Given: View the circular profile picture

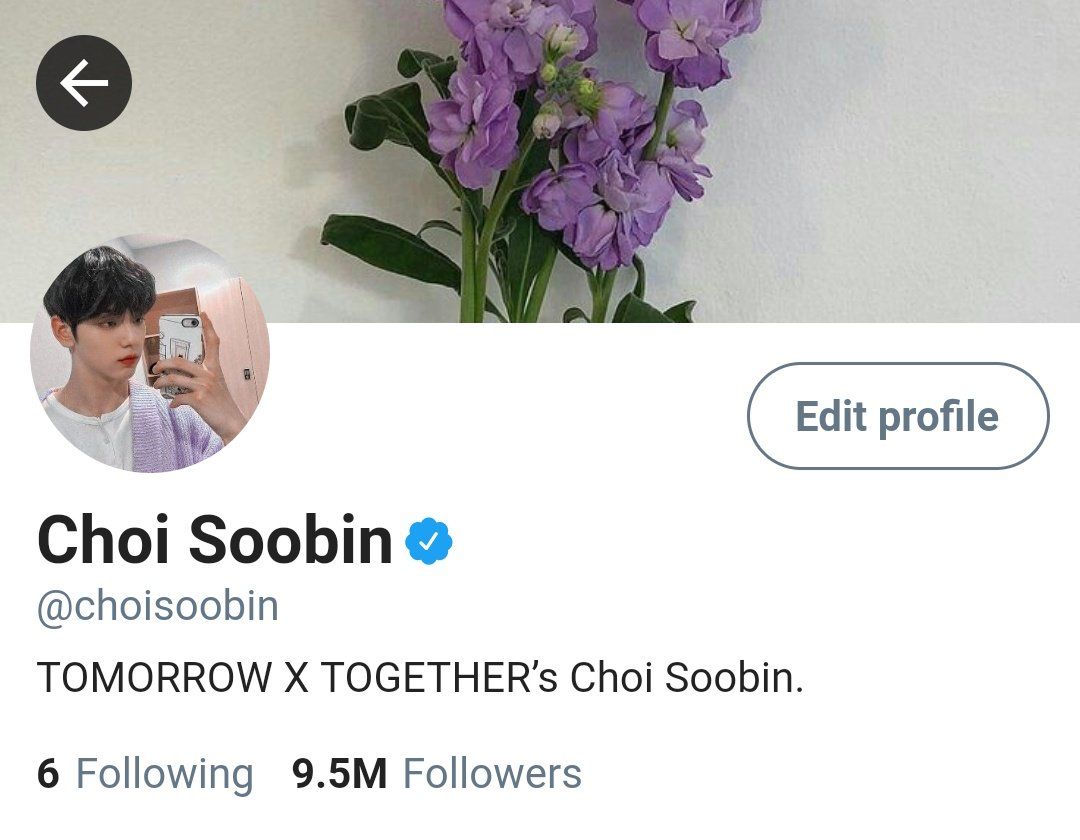Looking at the screenshot, I should point(149,353).
